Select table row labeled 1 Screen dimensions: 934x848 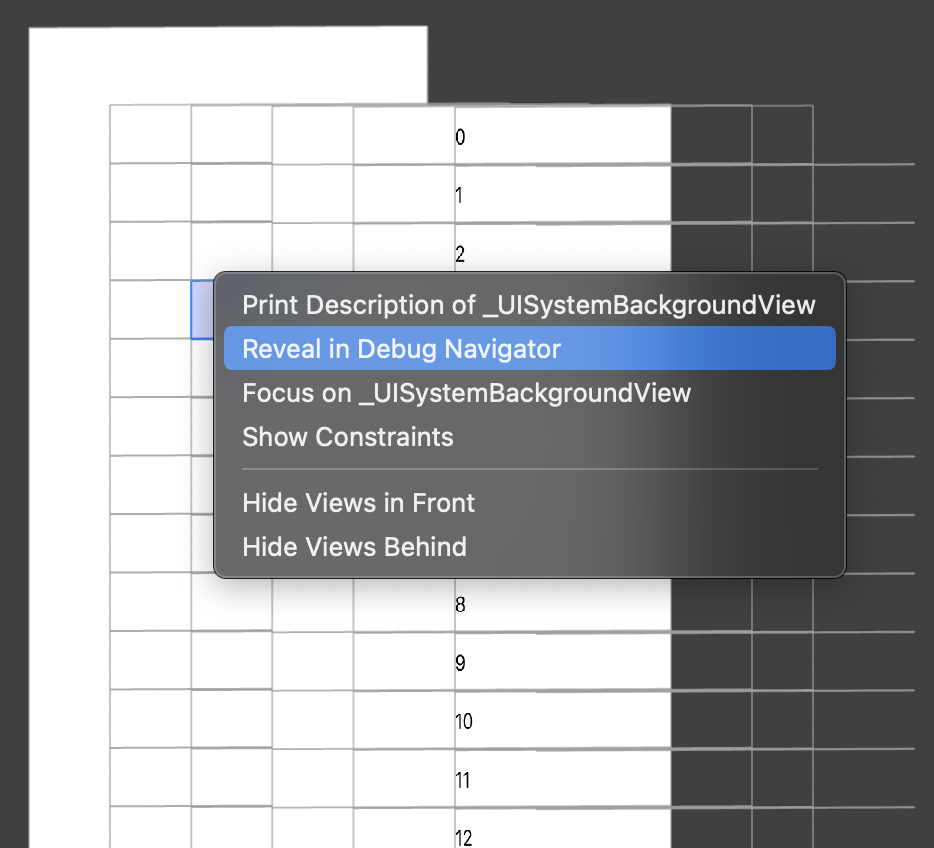pos(563,194)
